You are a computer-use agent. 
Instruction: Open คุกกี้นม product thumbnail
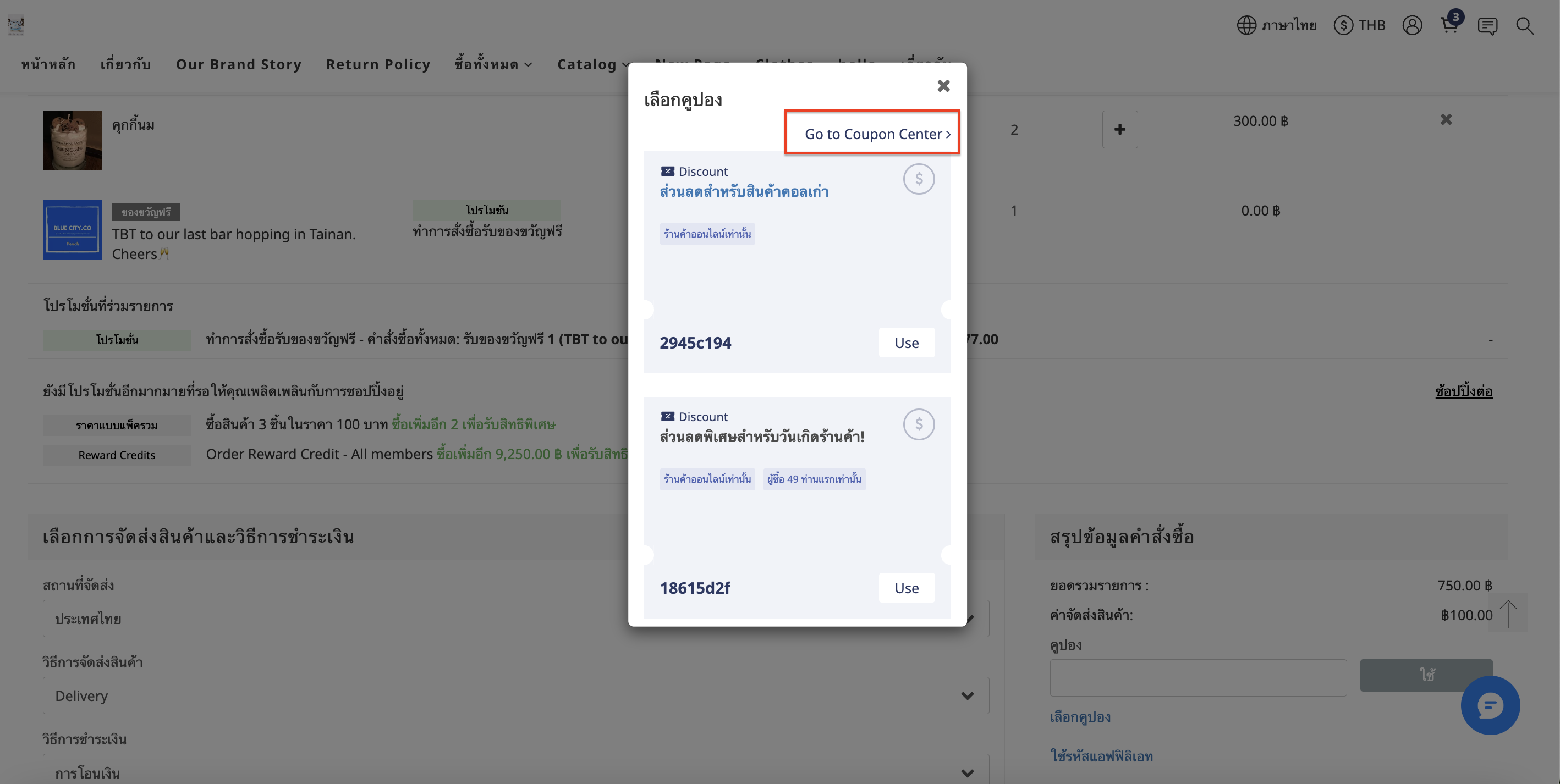point(72,140)
